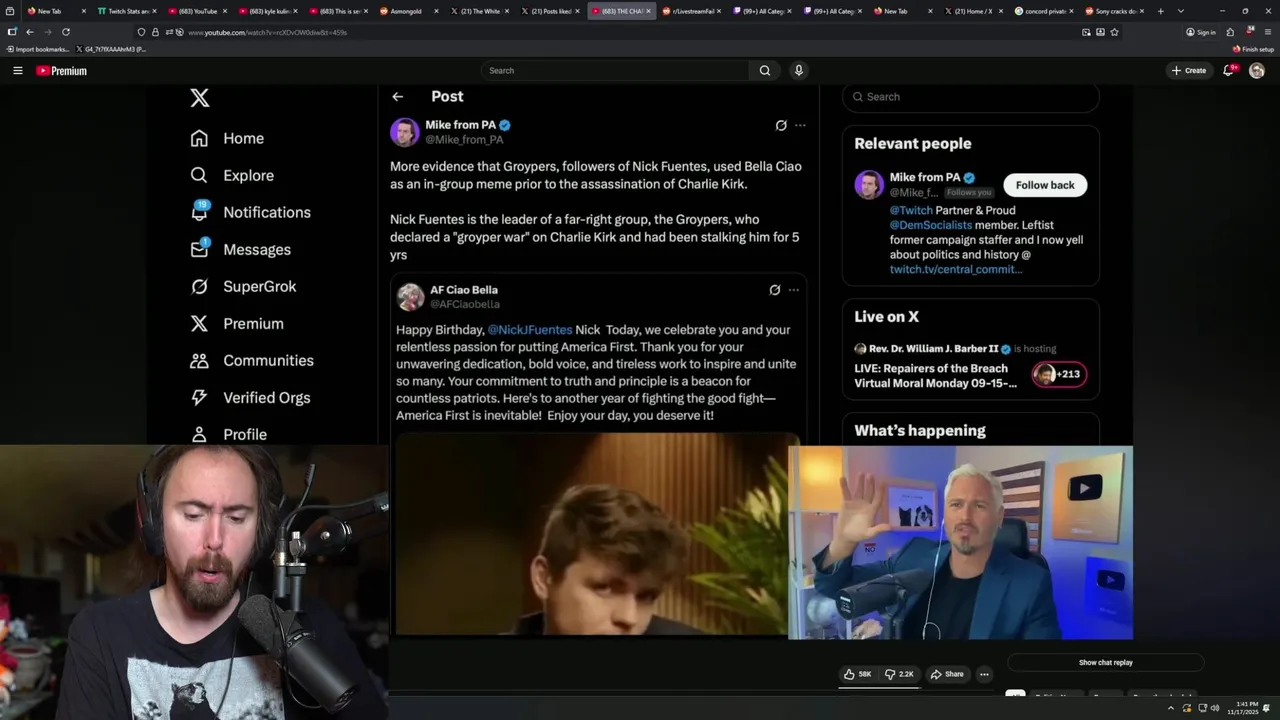Image resolution: width=1280 pixels, height=720 pixels.
Task: Click AF Ciao Bella account name
Action: (463, 290)
